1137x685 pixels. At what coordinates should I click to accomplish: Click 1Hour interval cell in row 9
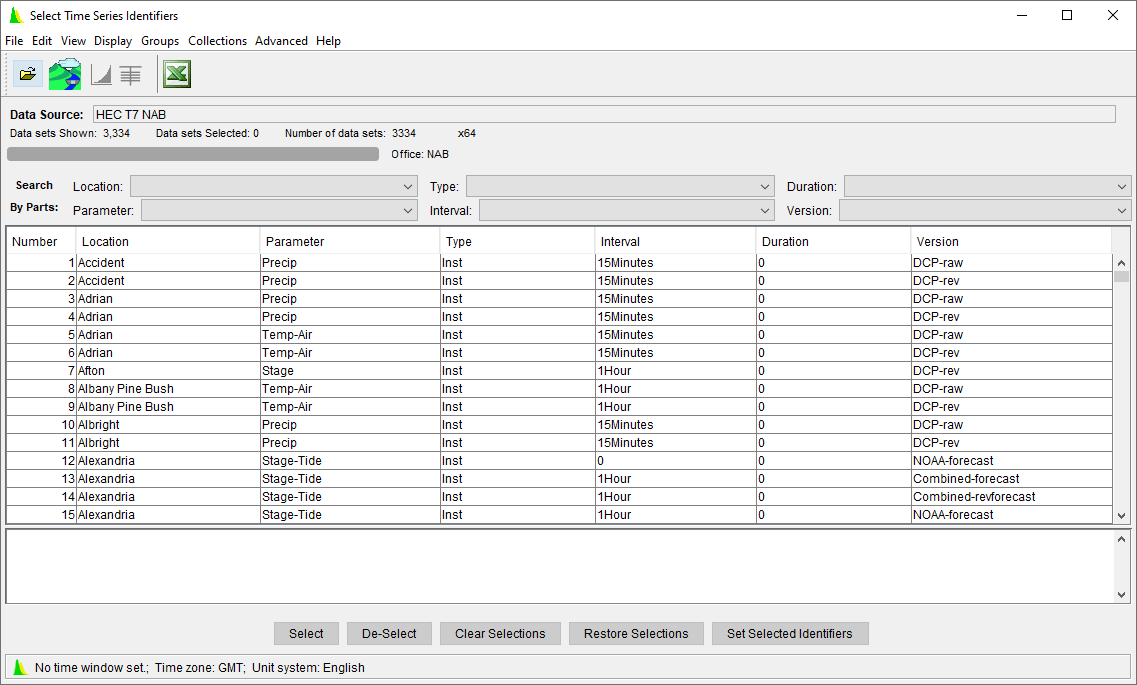tap(675, 407)
